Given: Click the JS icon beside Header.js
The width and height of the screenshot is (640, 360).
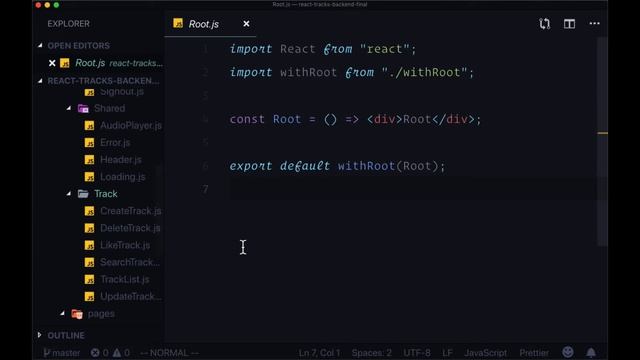Looking at the screenshot, I should [89, 160].
